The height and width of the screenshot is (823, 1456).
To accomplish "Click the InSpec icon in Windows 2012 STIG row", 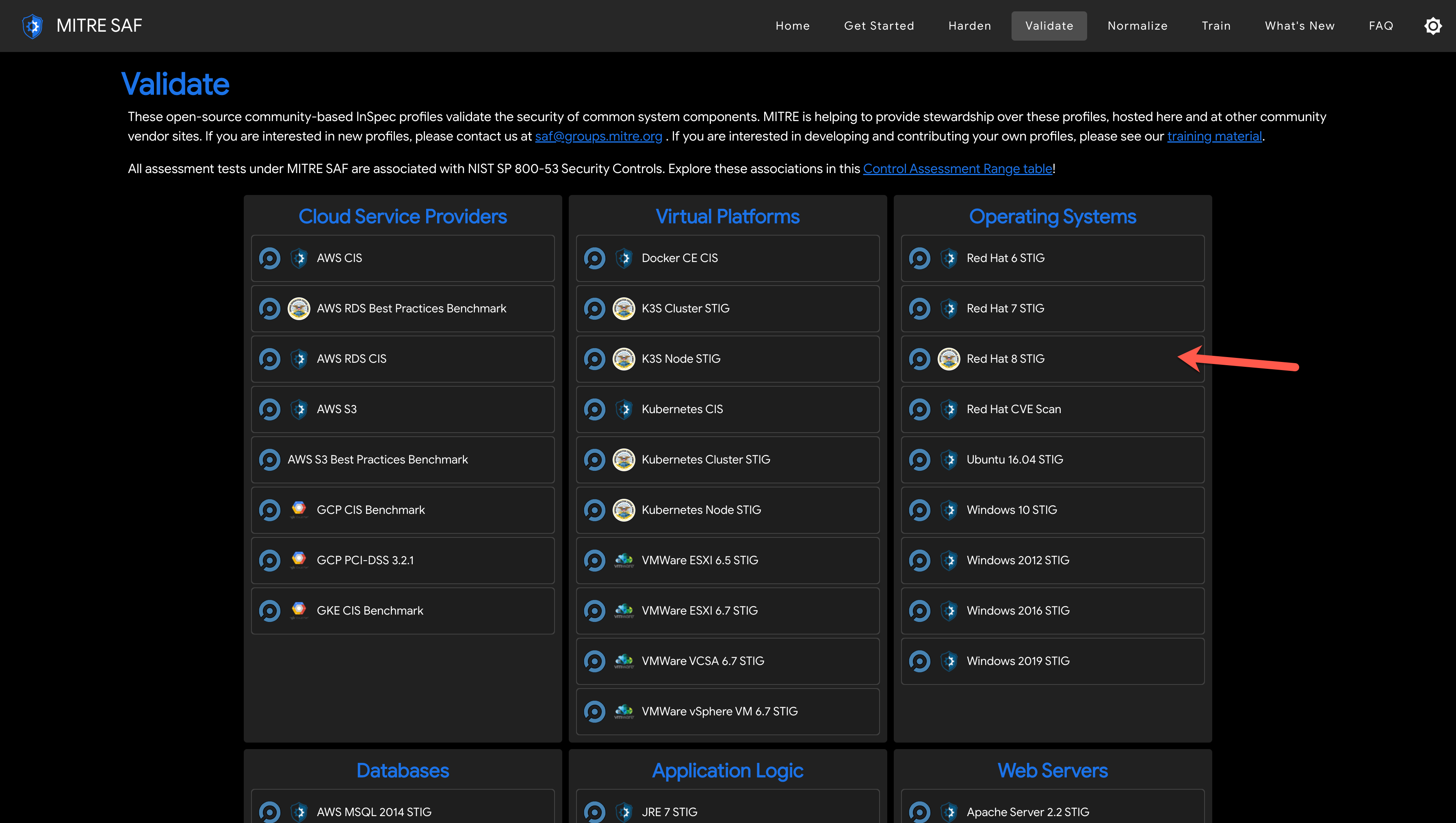I will coord(920,560).
